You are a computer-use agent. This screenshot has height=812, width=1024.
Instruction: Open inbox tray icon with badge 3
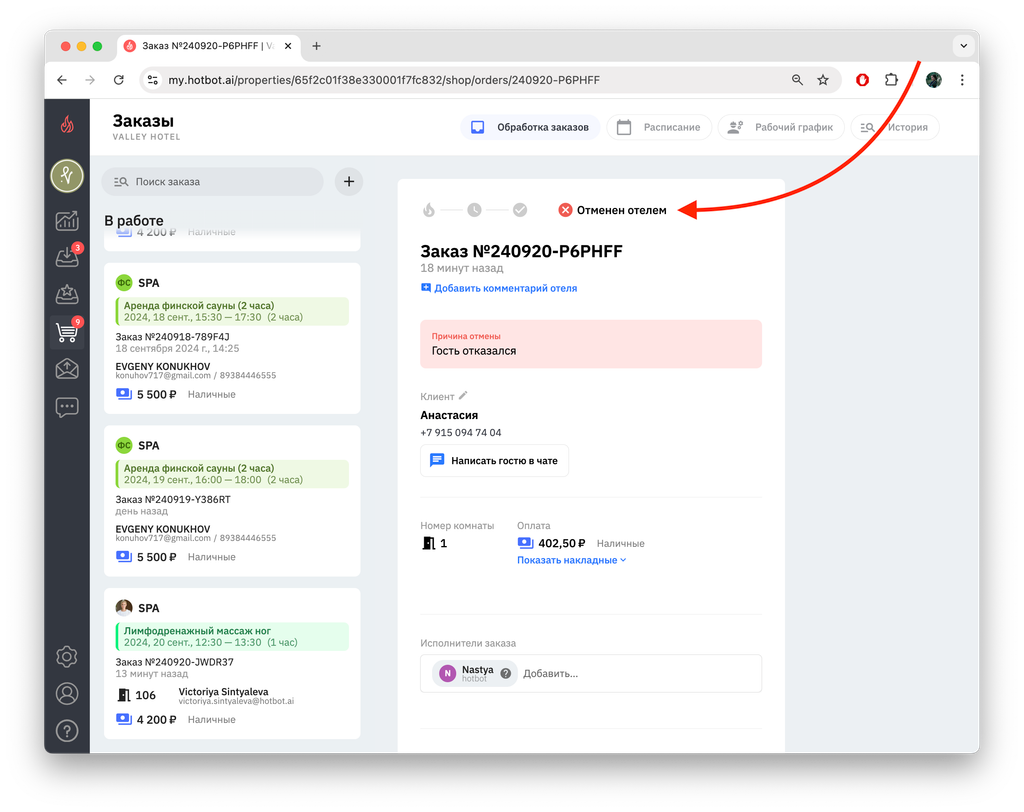point(67,257)
